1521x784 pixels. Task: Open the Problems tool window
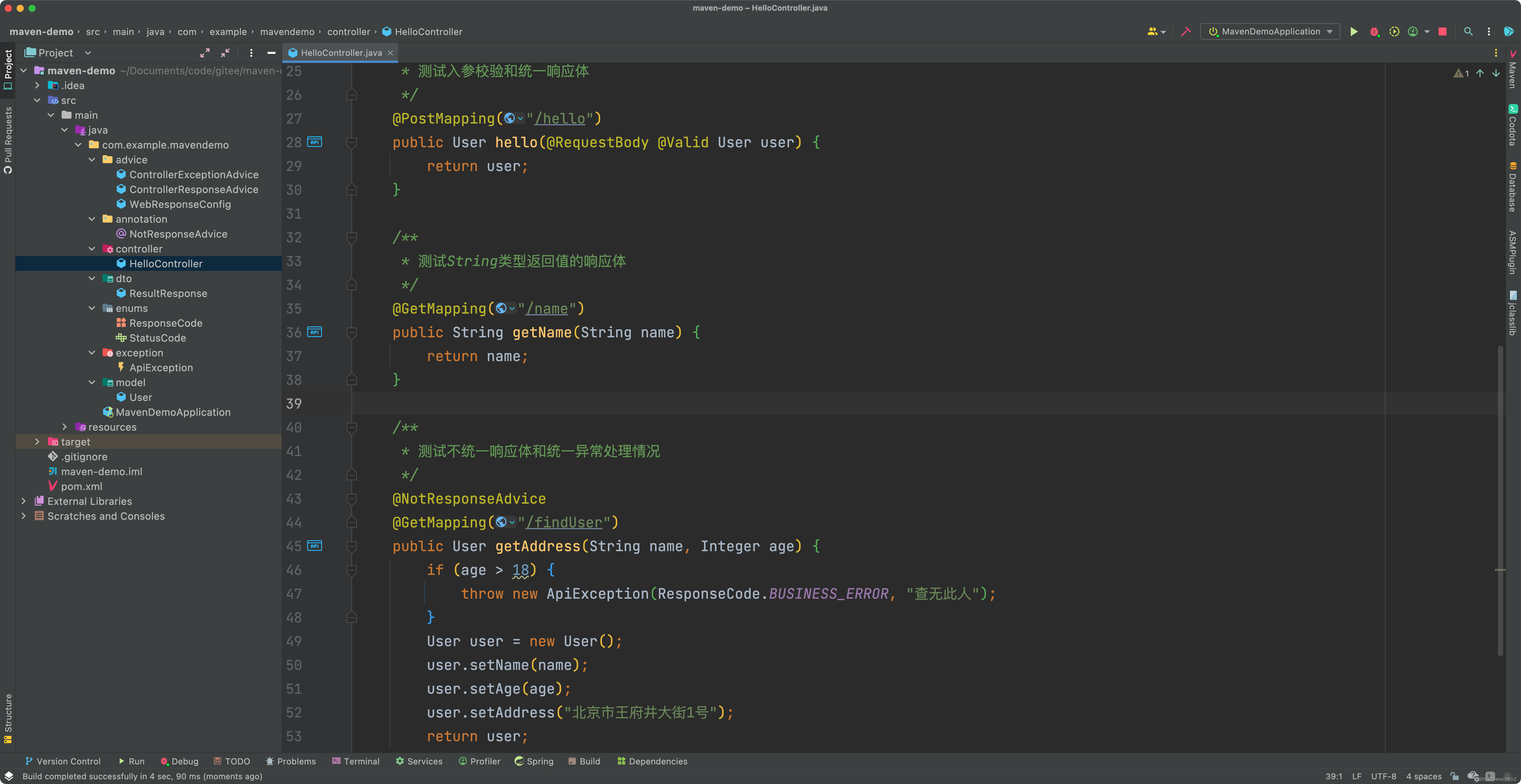click(291, 761)
